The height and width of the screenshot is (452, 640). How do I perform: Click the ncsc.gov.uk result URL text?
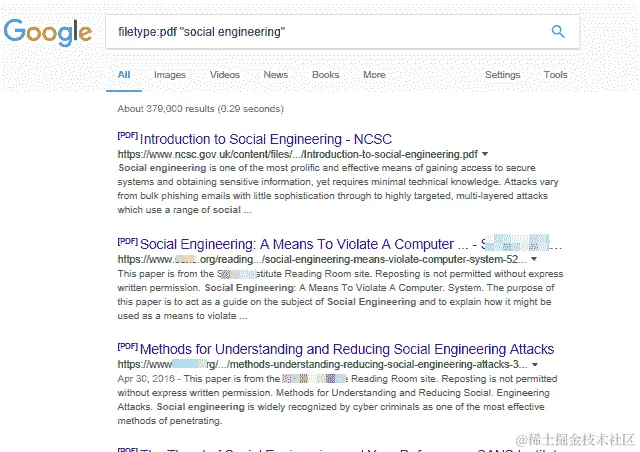[x=298, y=154]
